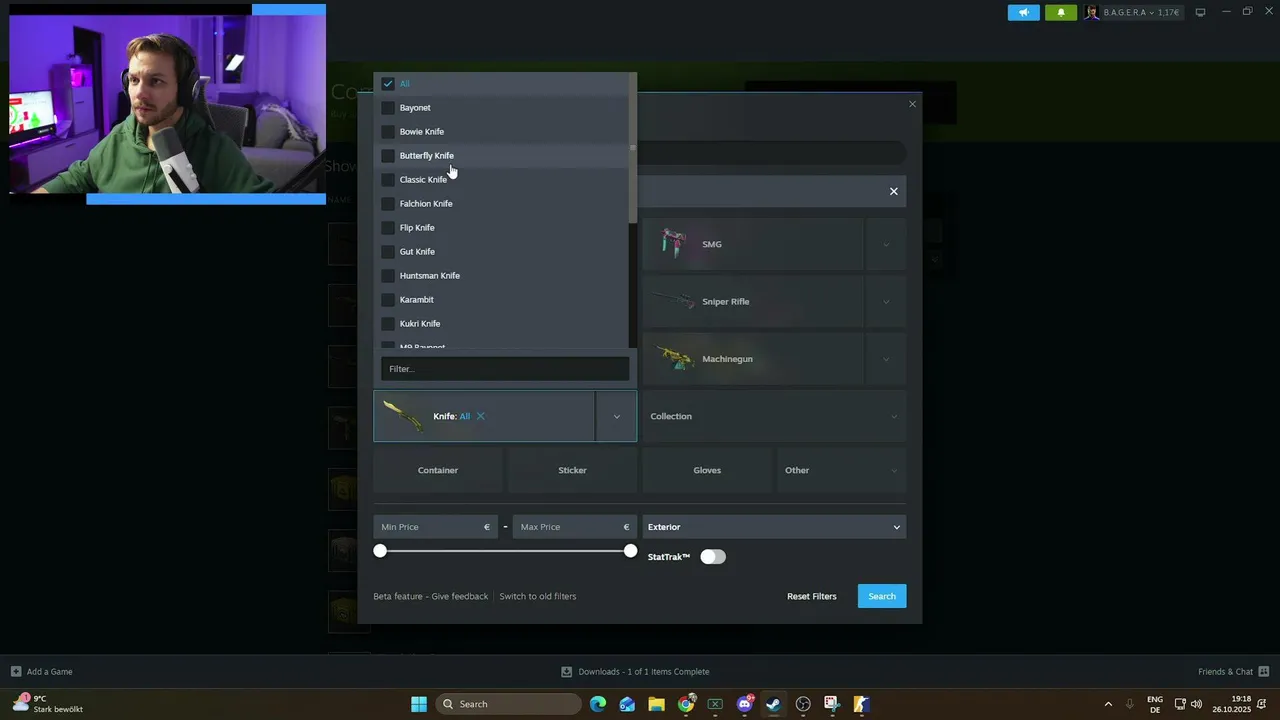
Task: Click the Windows taskbar Search box
Action: pos(510,704)
